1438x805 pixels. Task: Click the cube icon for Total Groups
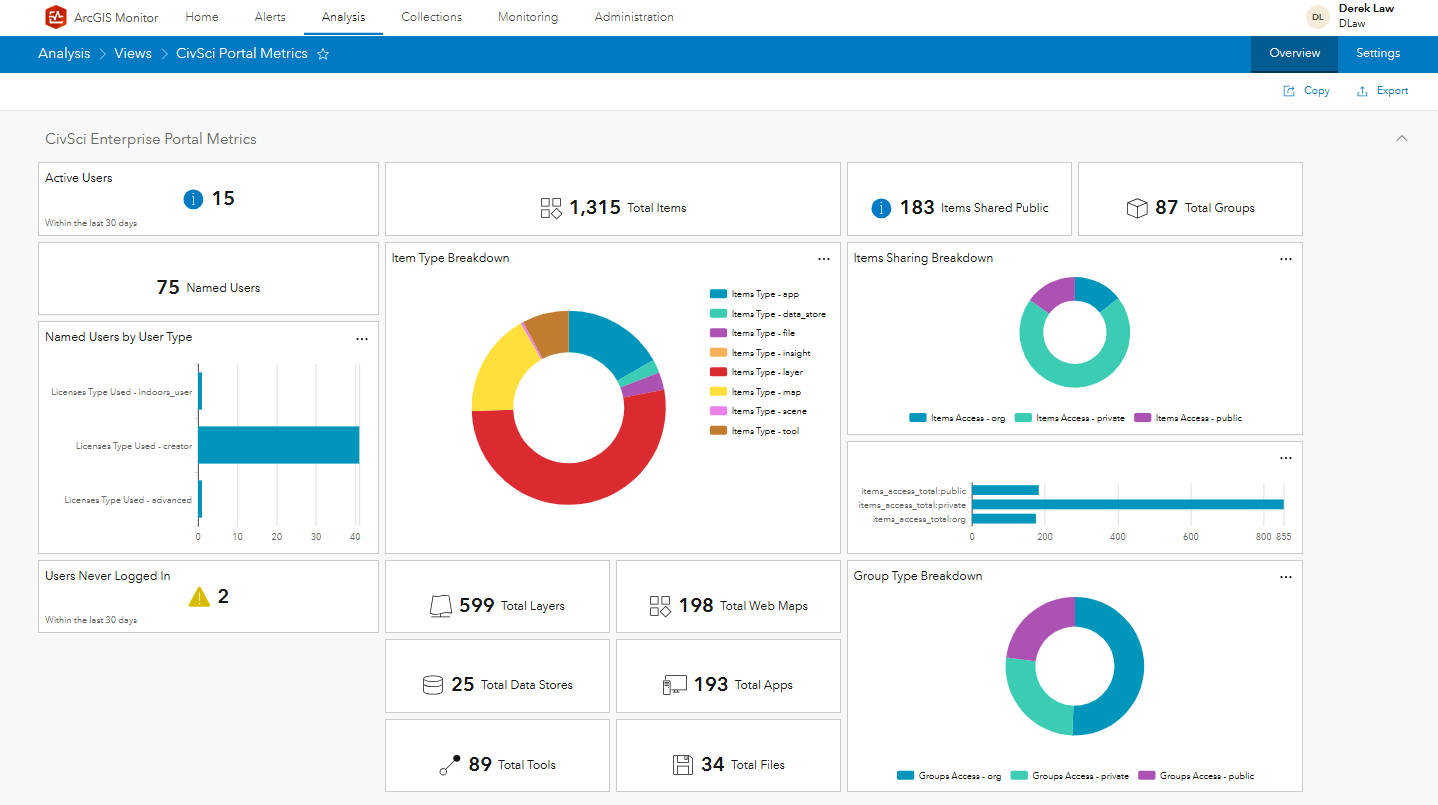pos(1136,208)
